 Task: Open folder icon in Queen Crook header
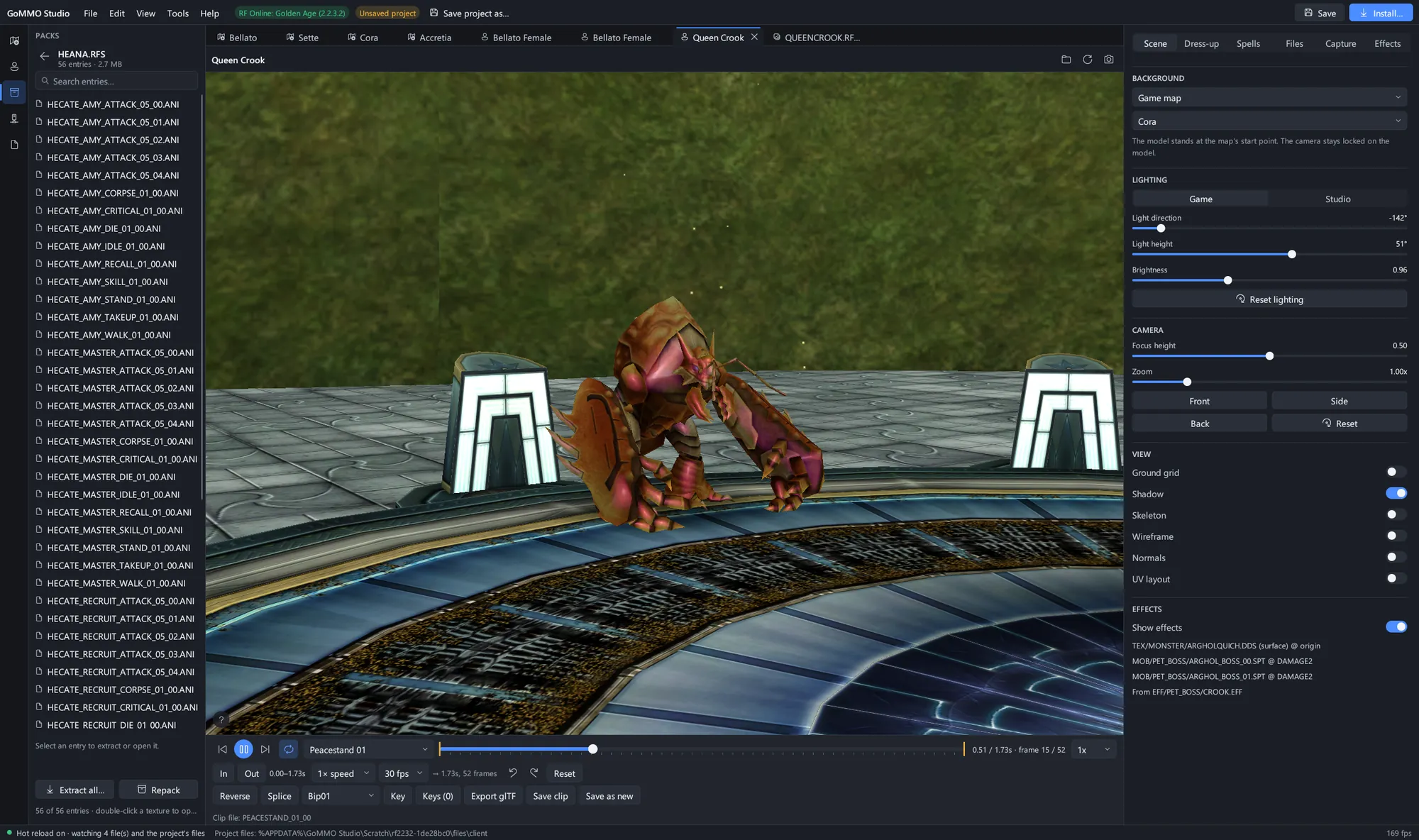pos(1066,60)
